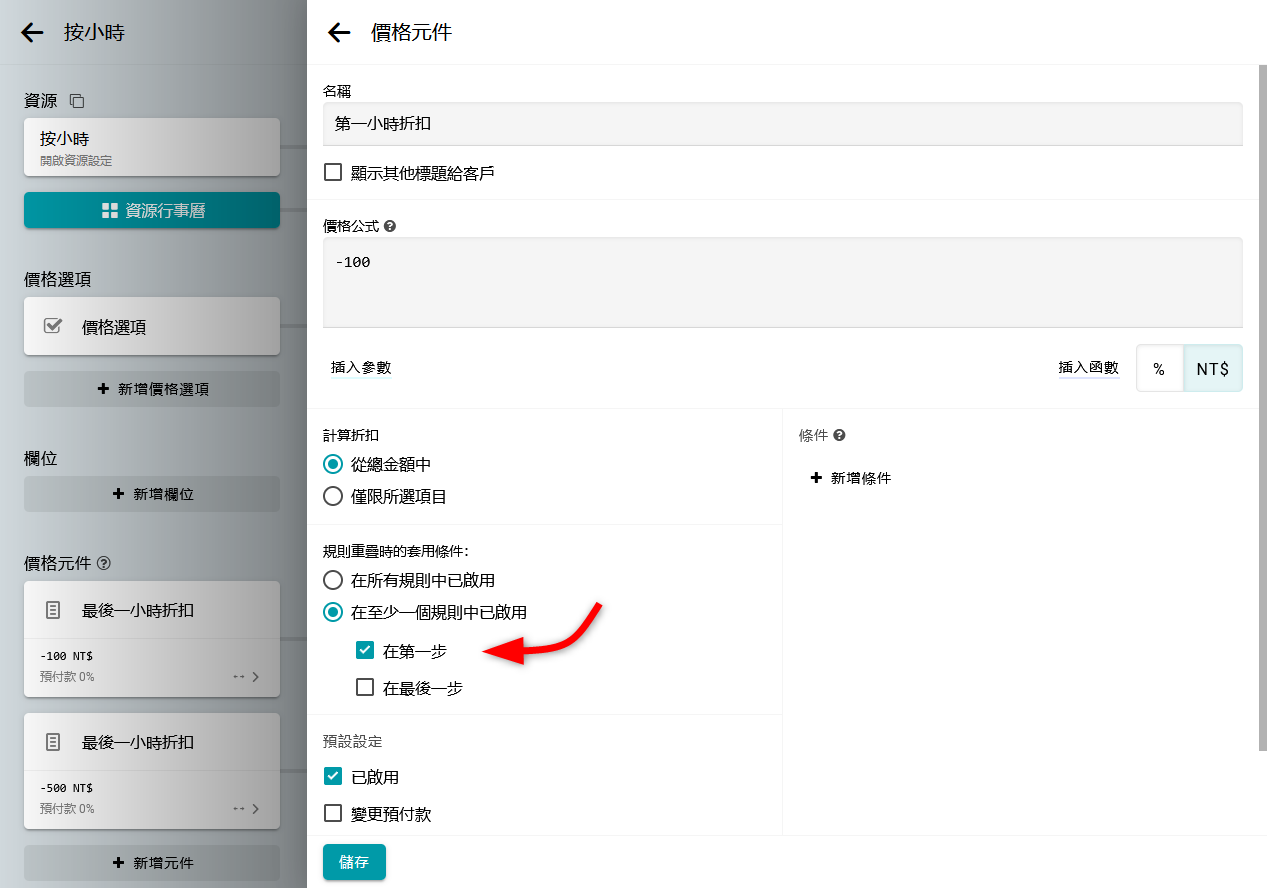Click help icon beside 價格公式
Image resolution: width=1267 pixels, height=888 pixels.
click(390, 226)
